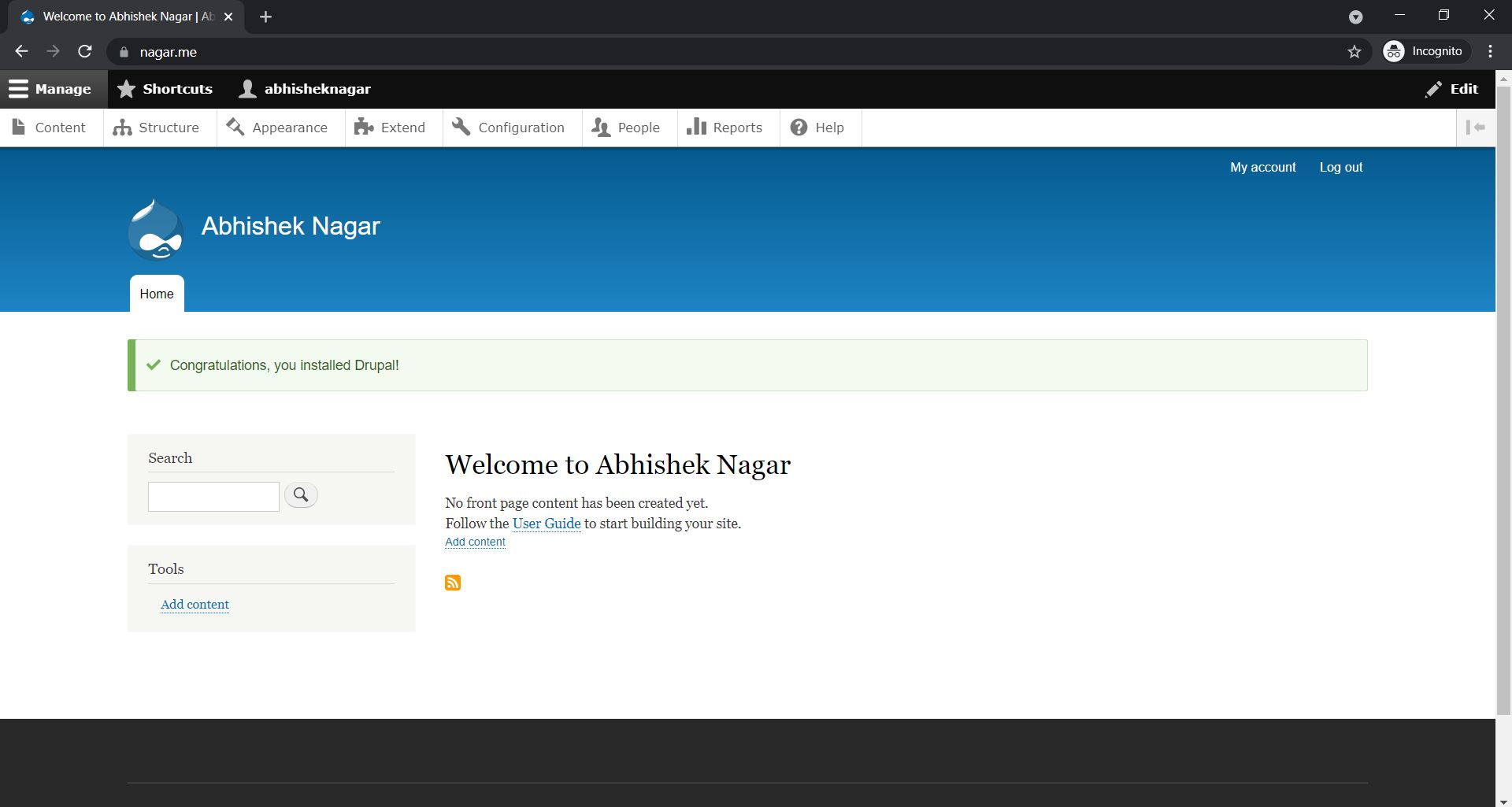The image size is (1512, 807).
Task: Click the orange RSS feed icon
Action: pos(453,583)
